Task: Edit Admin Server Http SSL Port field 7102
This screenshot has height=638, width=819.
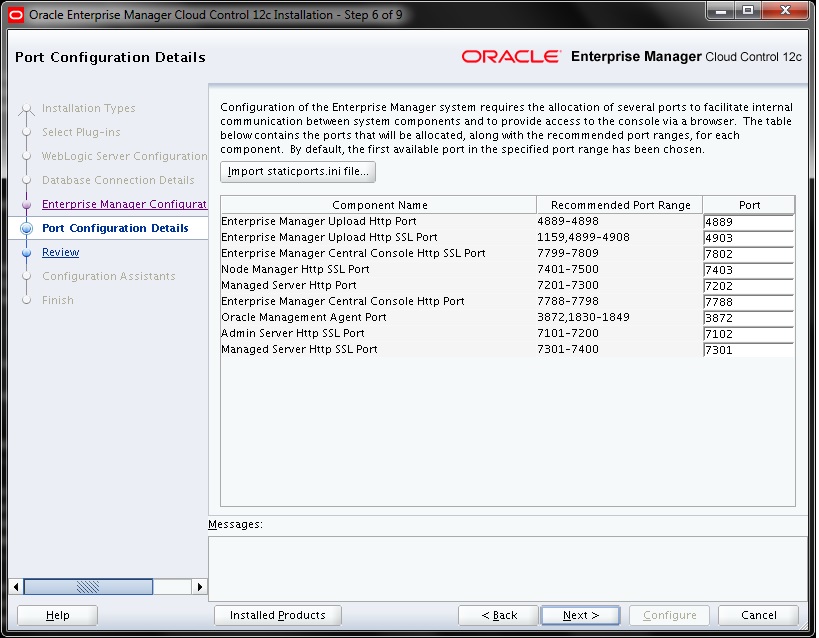Action: click(x=748, y=334)
